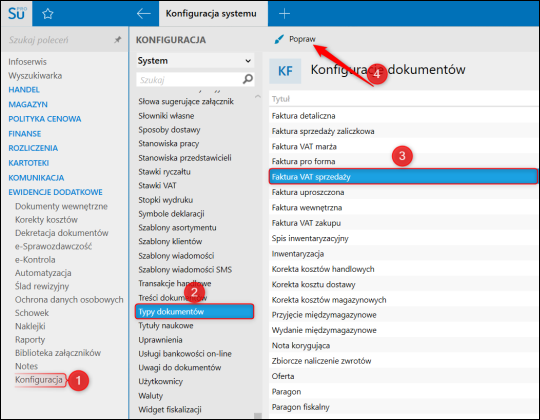Open Infoserwis in sidebar

27,62
